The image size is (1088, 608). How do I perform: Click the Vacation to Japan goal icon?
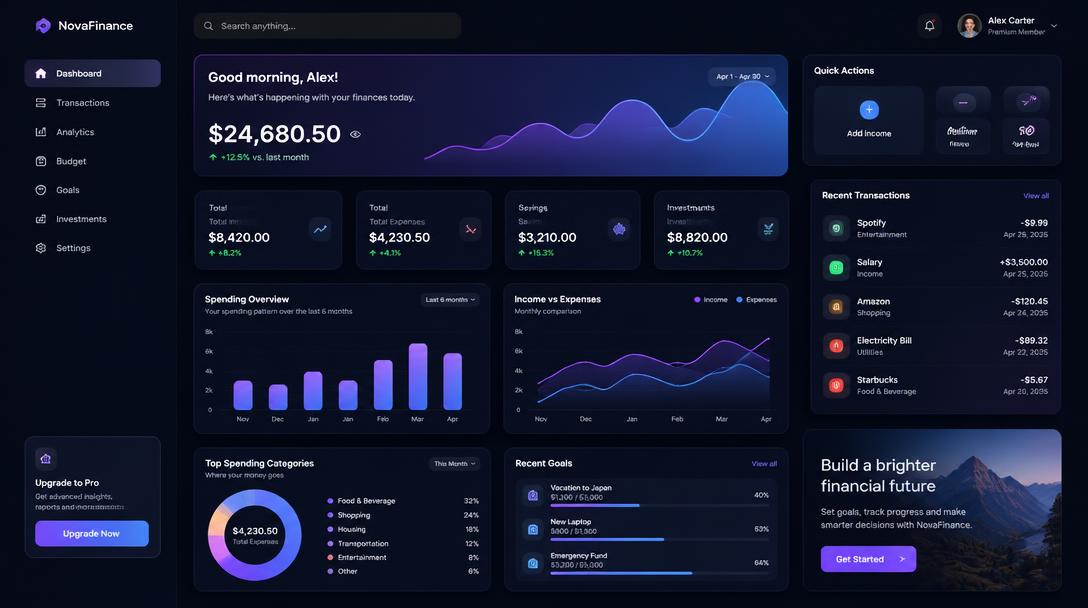tap(533, 496)
